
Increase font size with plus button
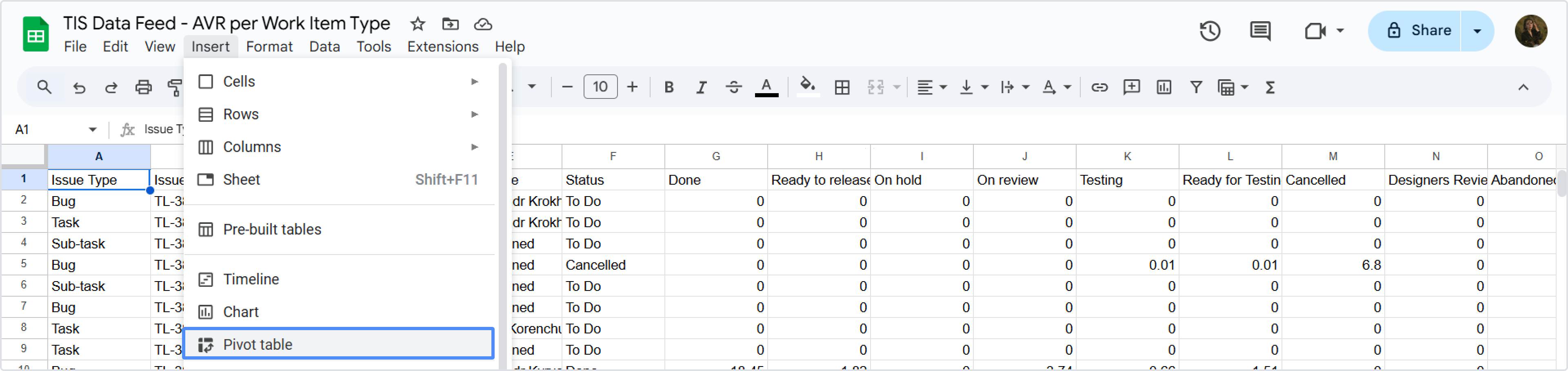click(633, 88)
